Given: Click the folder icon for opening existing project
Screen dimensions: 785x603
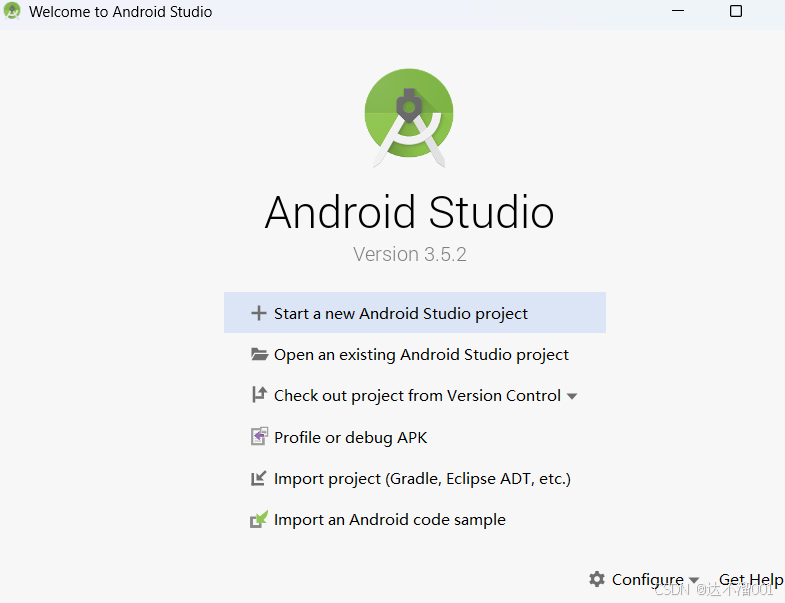Looking at the screenshot, I should pyautogui.click(x=259, y=355).
